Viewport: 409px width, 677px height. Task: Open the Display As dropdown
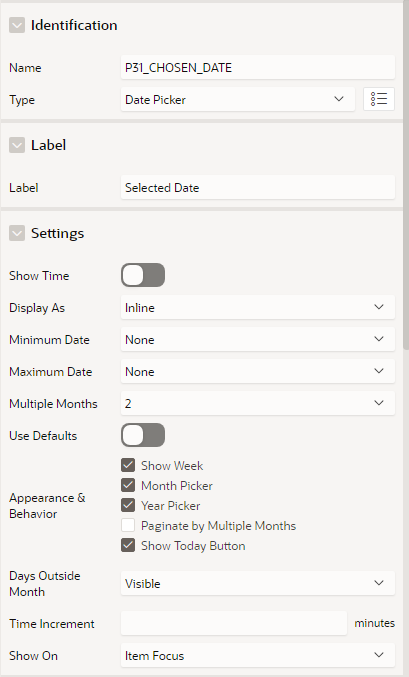(258, 307)
